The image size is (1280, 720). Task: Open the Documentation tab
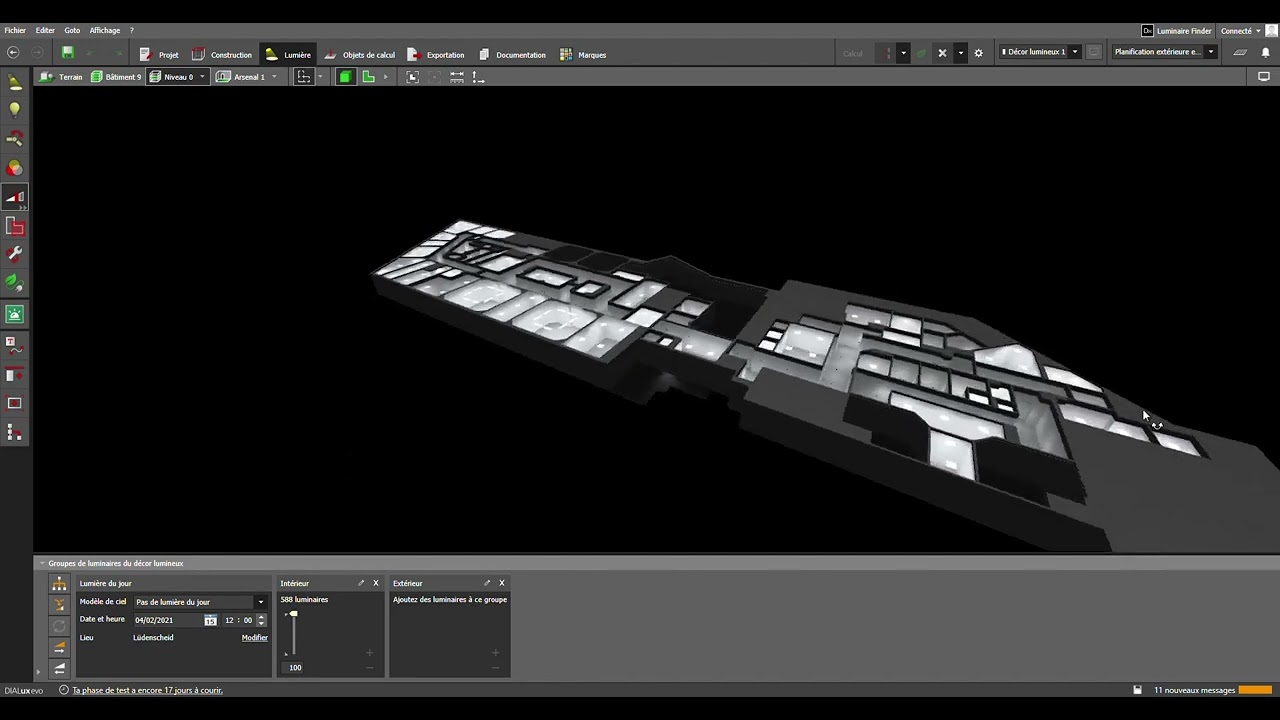(512, 54)
